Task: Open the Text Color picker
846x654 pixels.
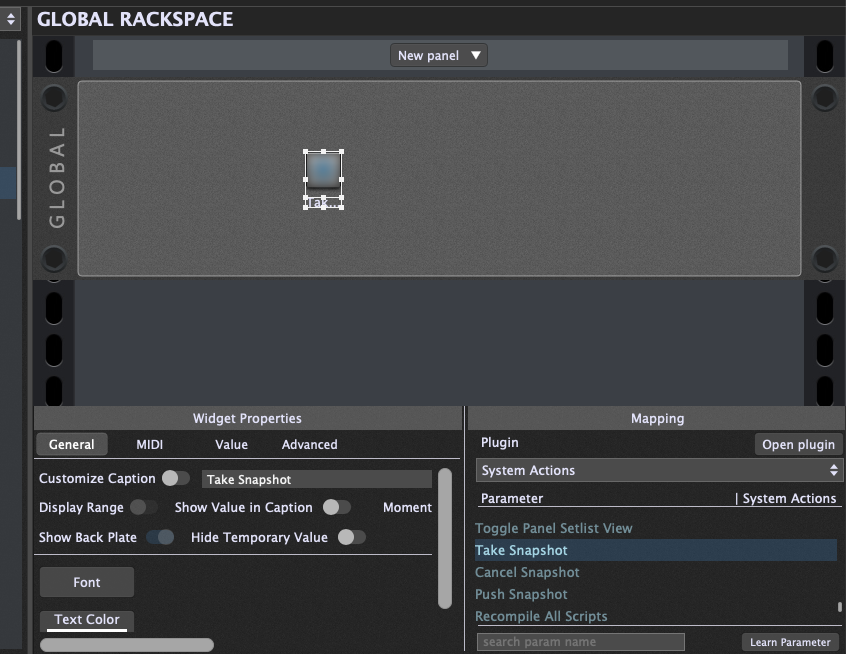Action: tap(87, 620)
